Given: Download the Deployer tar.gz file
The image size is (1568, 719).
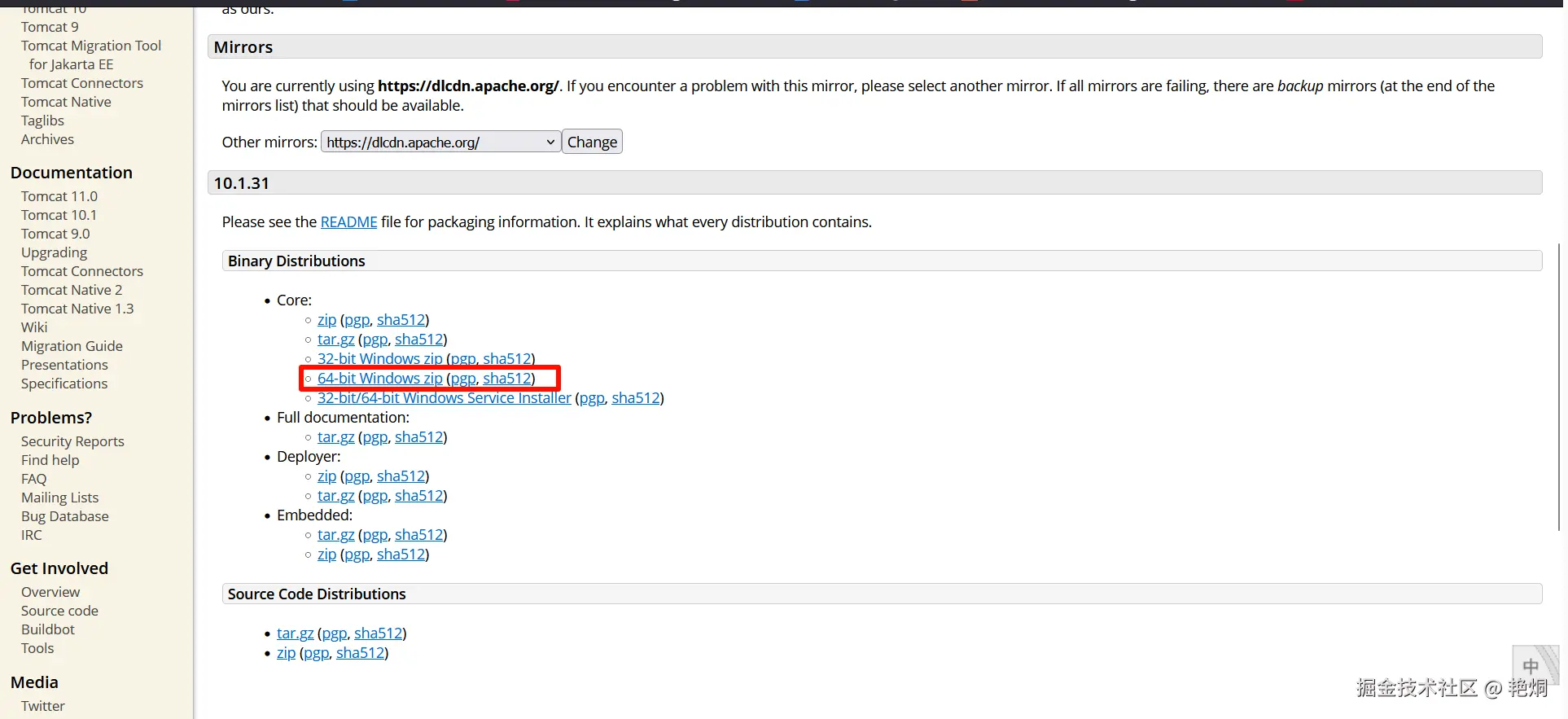Looking at the screenshot, I should click(335, 496).
